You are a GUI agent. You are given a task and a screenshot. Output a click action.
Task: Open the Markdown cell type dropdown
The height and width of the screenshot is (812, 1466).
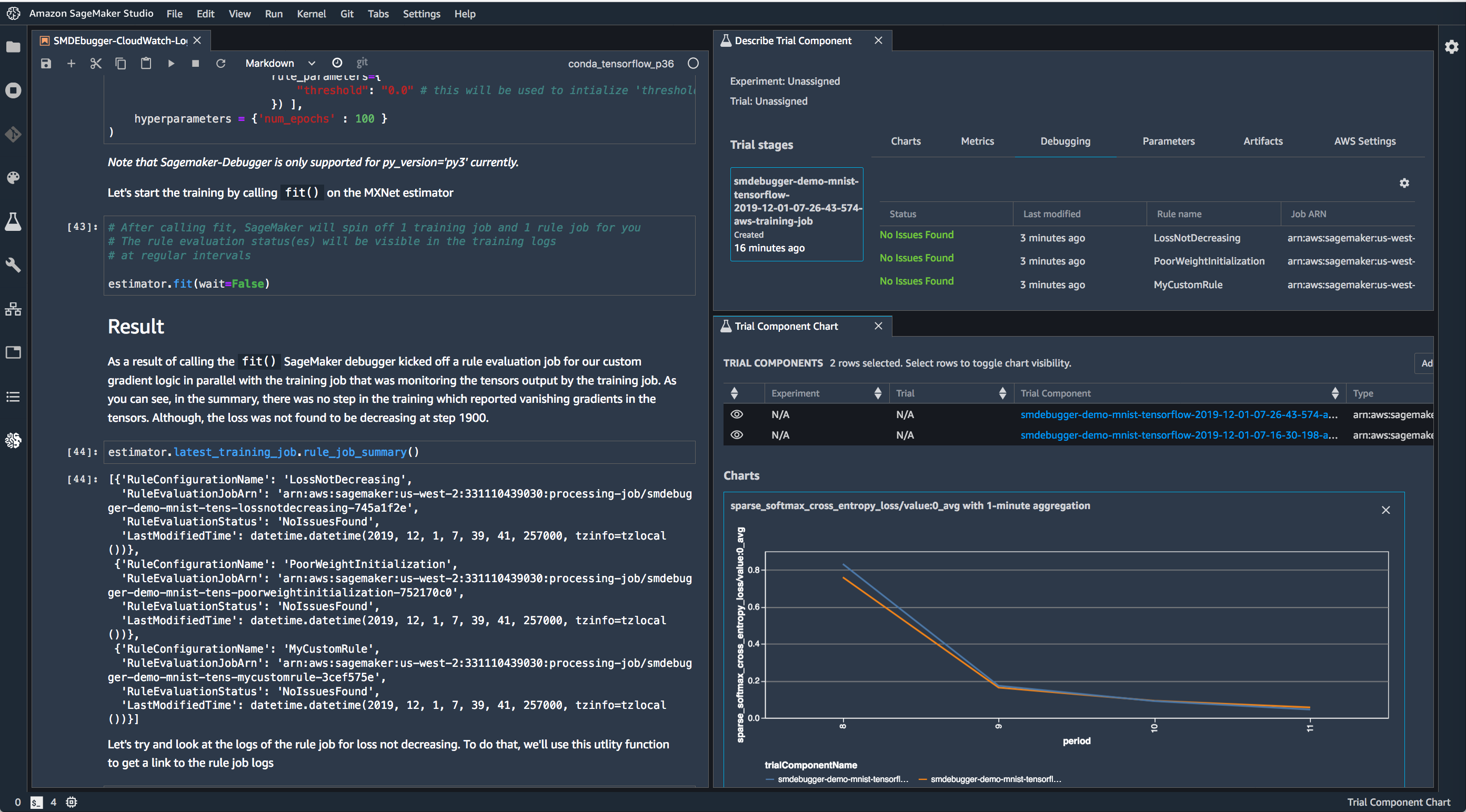click(x=279, y=63)
